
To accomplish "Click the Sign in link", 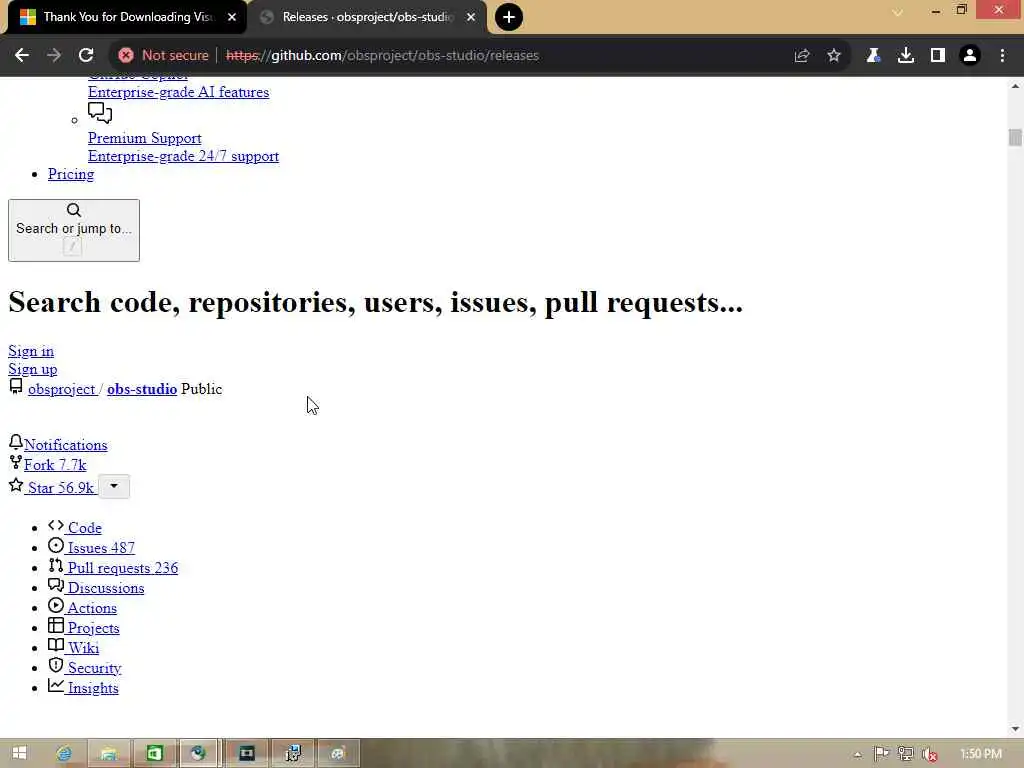I will click(31, 351).
